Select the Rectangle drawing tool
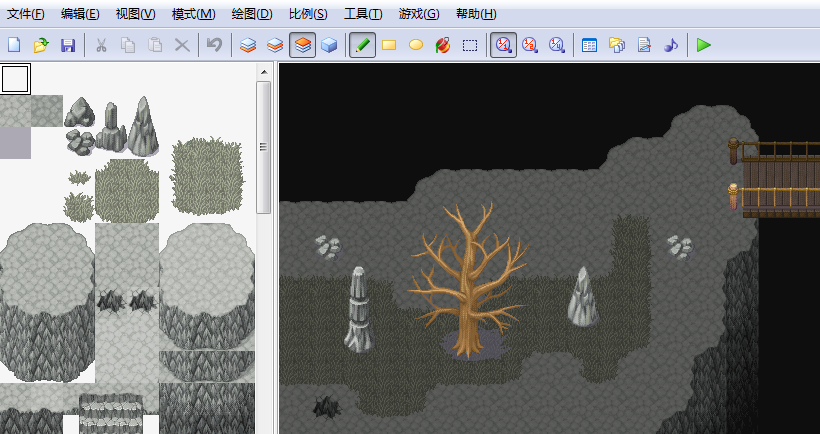820x434 pixels. 389,45
